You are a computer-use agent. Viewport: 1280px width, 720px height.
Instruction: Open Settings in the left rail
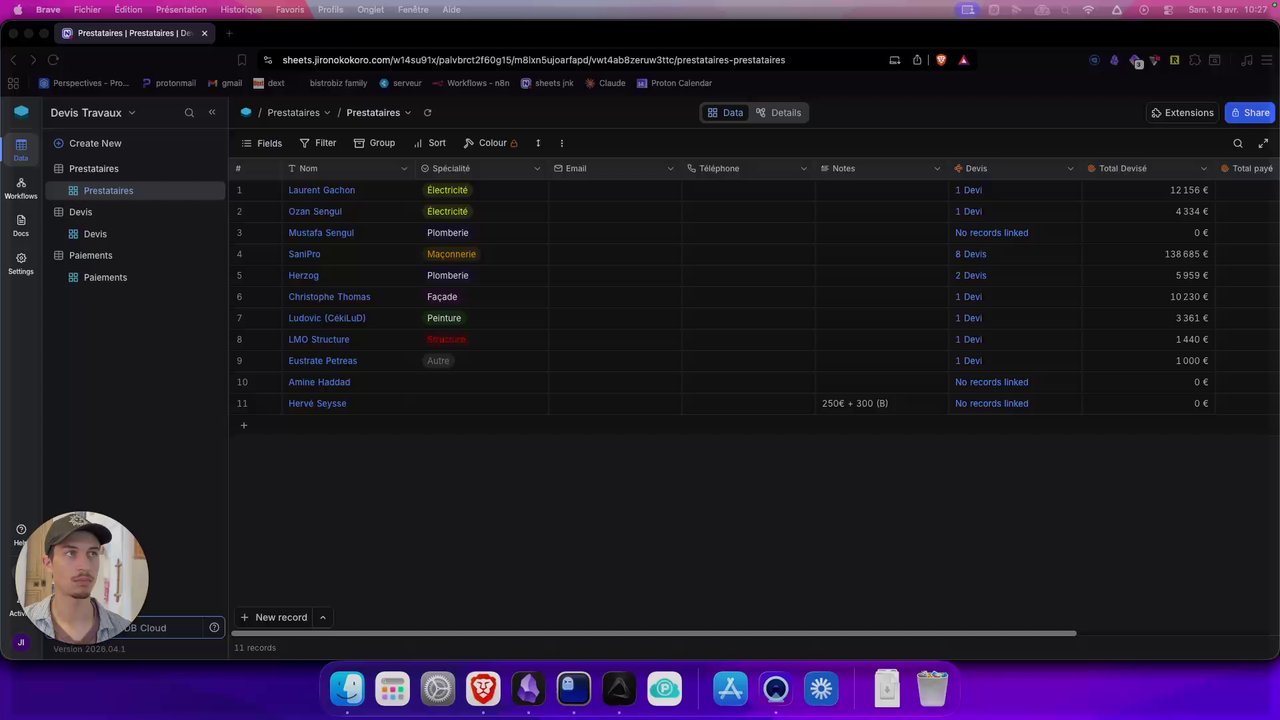[21, 263]
